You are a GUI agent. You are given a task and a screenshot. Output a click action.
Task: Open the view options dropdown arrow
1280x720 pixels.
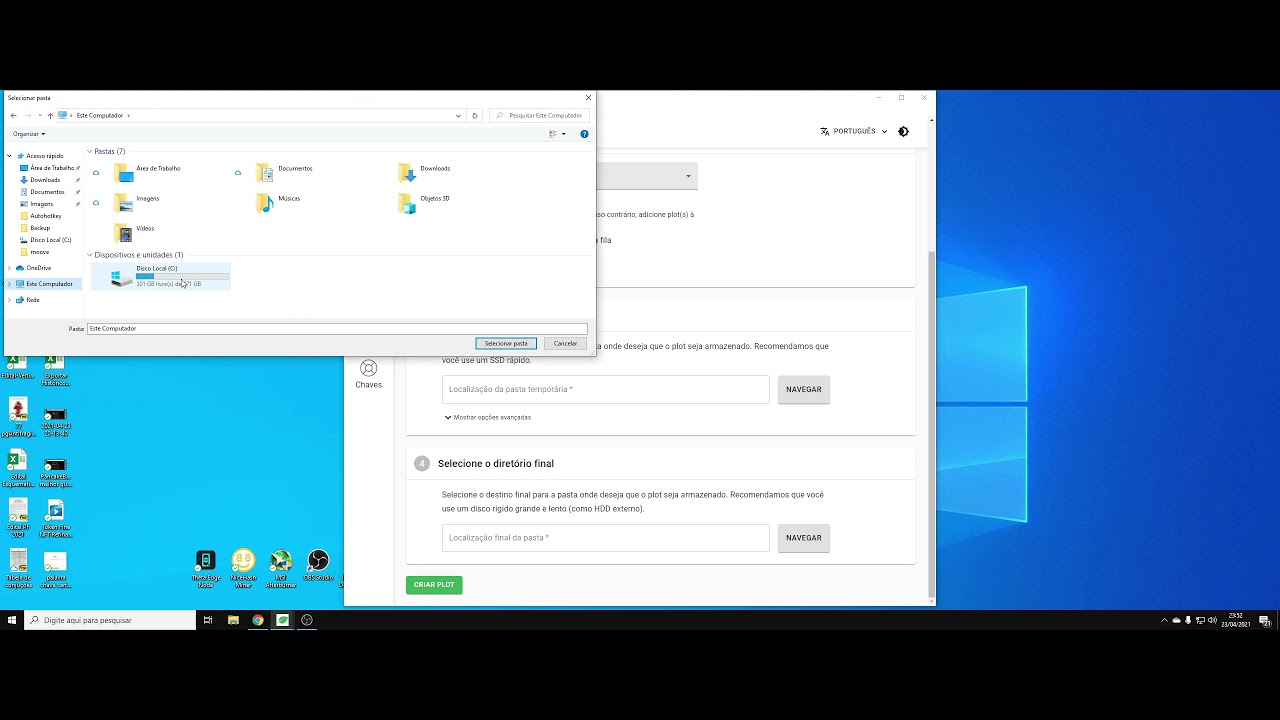pyautogui.click(x=563, y=134)
